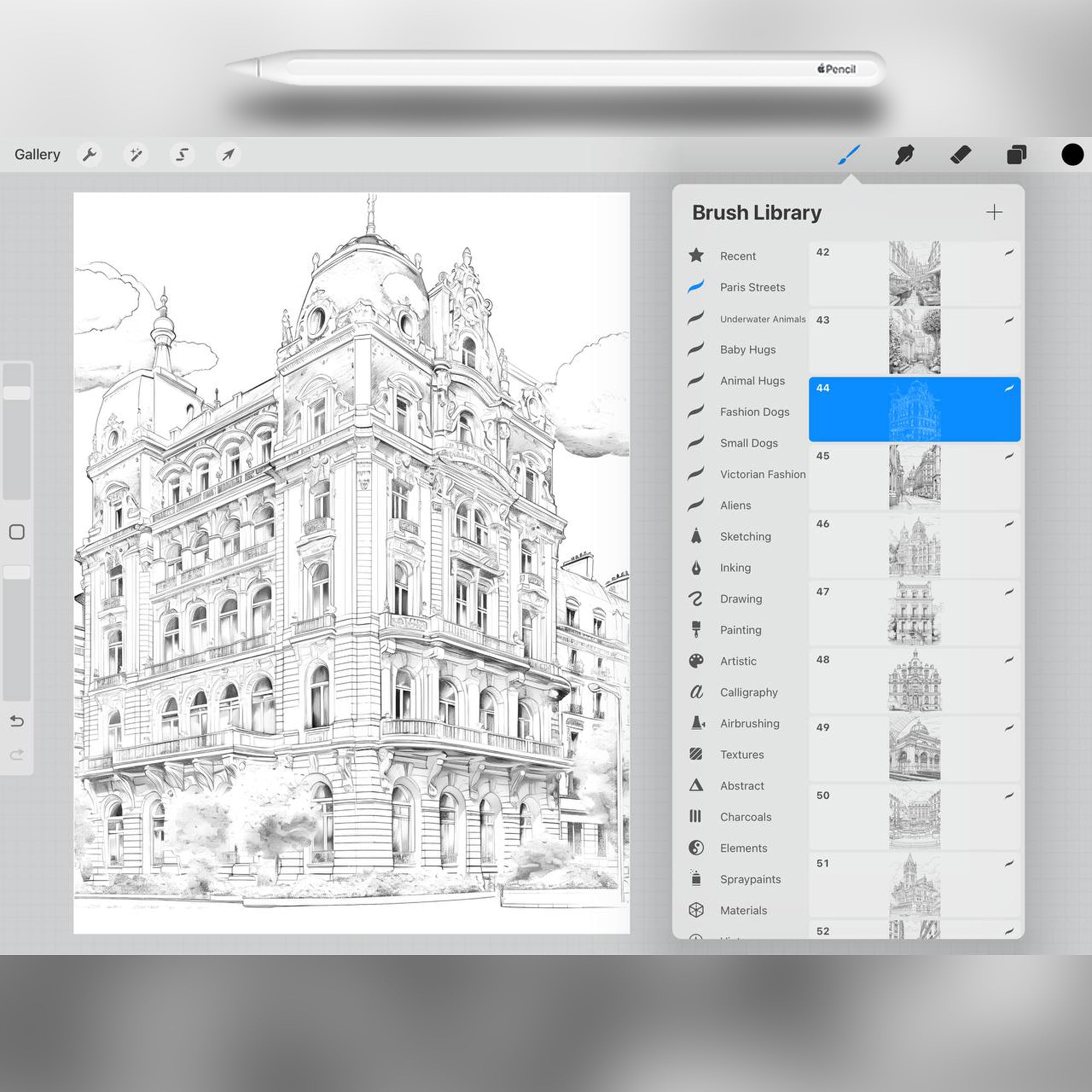Activate the Selection tool
Screen dimensions: 1092x1092
click(182, 155)
